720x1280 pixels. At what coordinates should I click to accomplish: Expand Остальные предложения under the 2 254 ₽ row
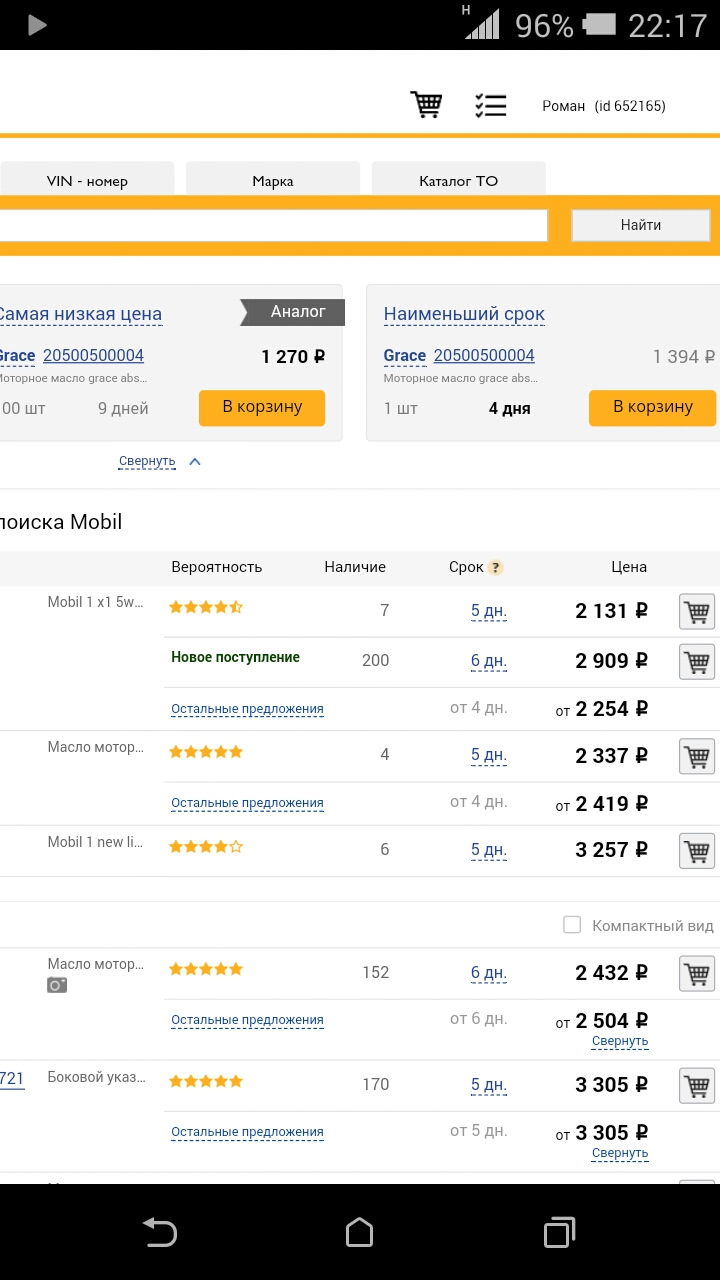point(247,709)
